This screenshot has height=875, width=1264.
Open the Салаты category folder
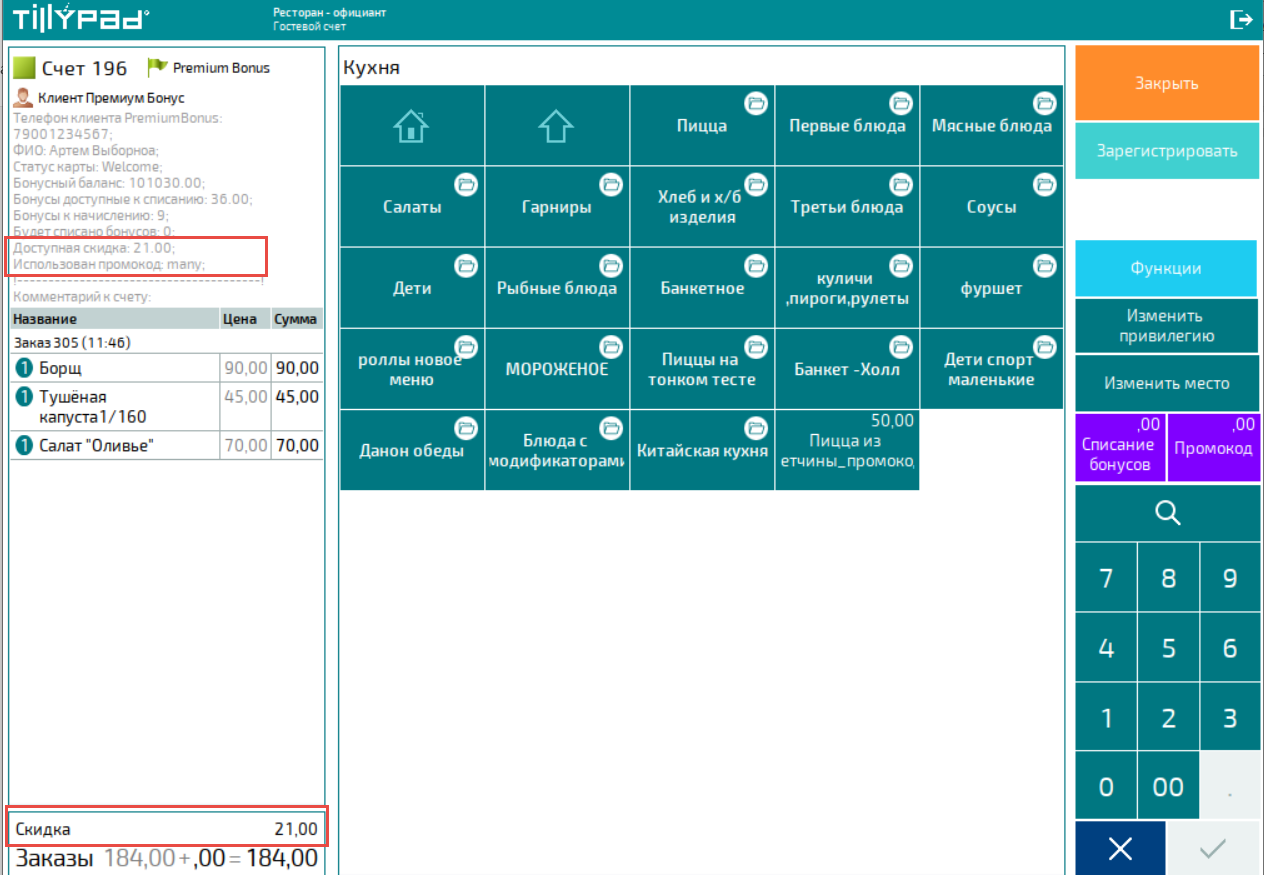(x=412, y=207)
